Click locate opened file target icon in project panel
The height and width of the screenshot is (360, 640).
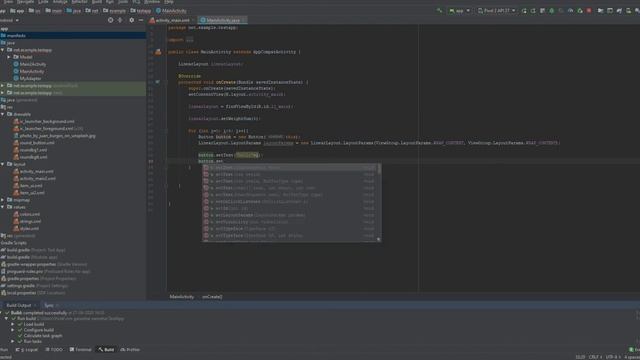[110, 20]
